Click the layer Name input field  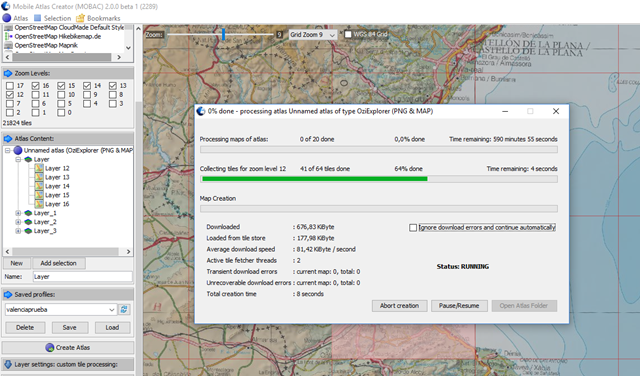click(x=82, y=276)
